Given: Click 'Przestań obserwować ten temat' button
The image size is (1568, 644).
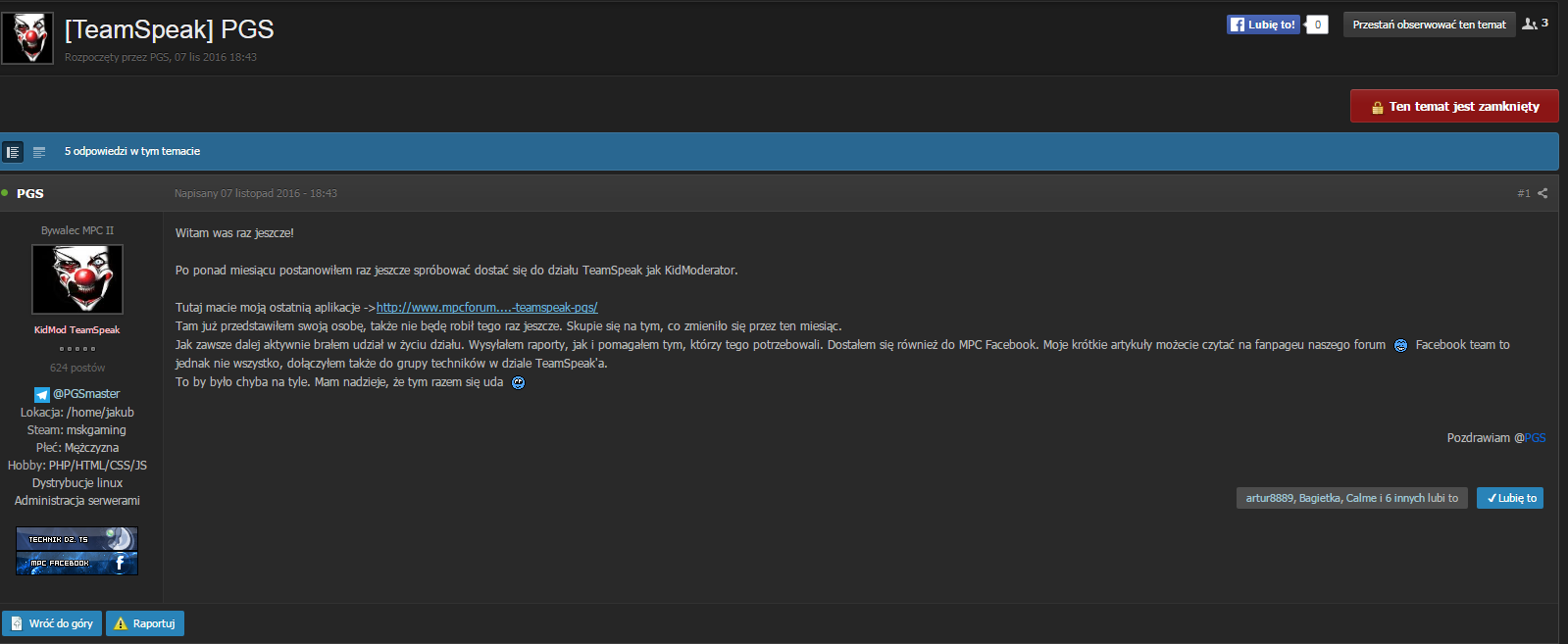Looking at the screenshot, I should point(1429,25).
